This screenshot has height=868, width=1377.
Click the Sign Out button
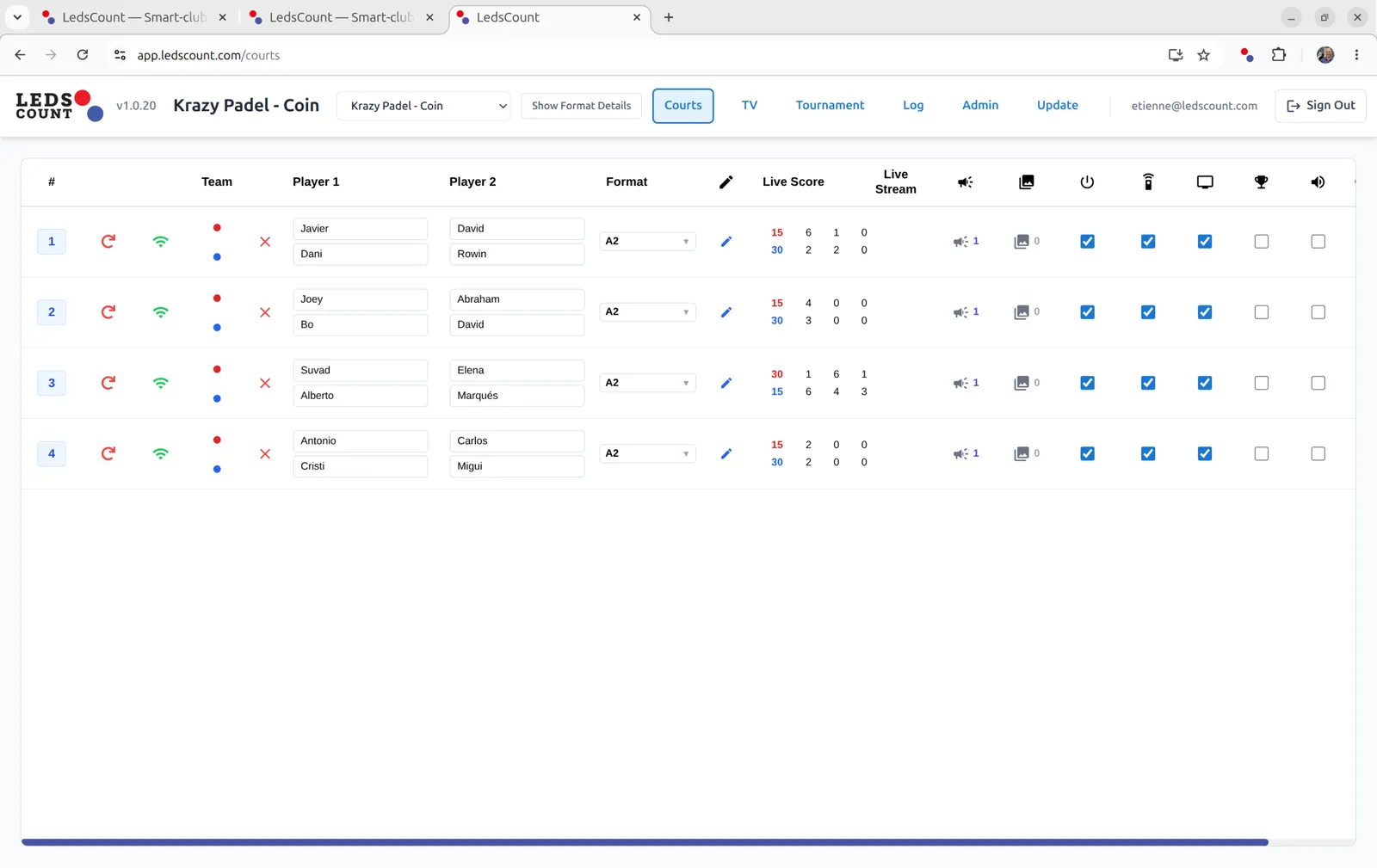click(1320, 106)
